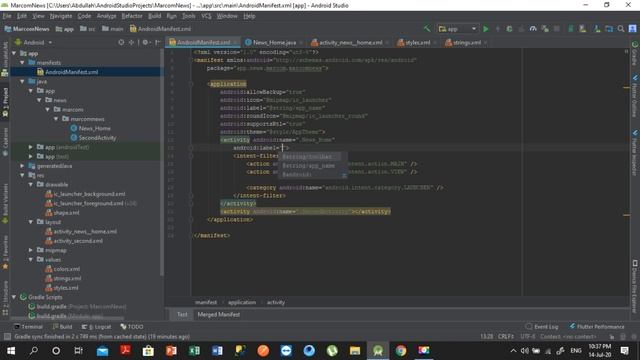Select colors.xml in values folder

[x=67, y=269]
